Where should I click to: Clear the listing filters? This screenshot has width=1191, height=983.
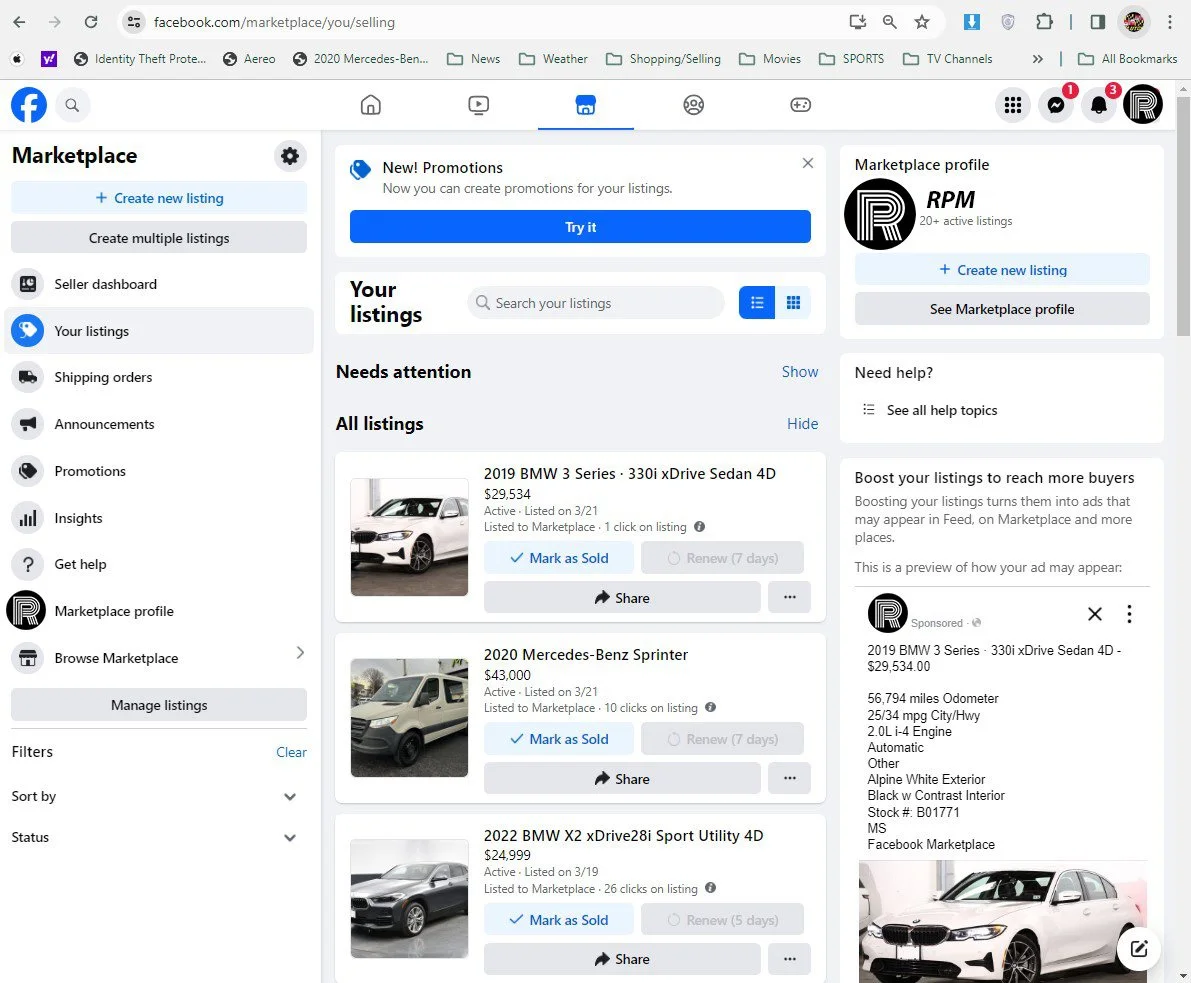(x=291, y=752)
